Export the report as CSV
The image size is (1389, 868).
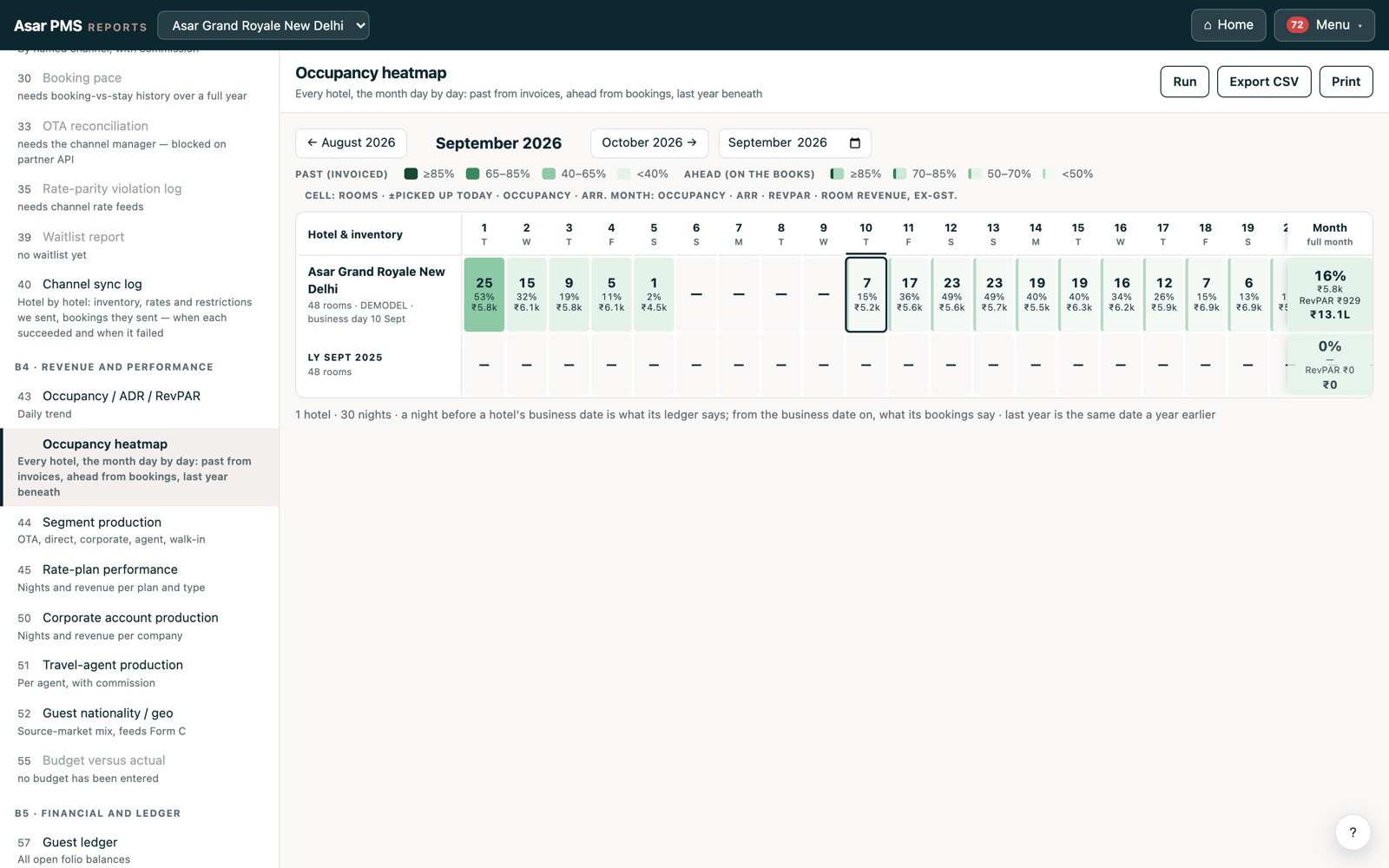(1264, 82)
